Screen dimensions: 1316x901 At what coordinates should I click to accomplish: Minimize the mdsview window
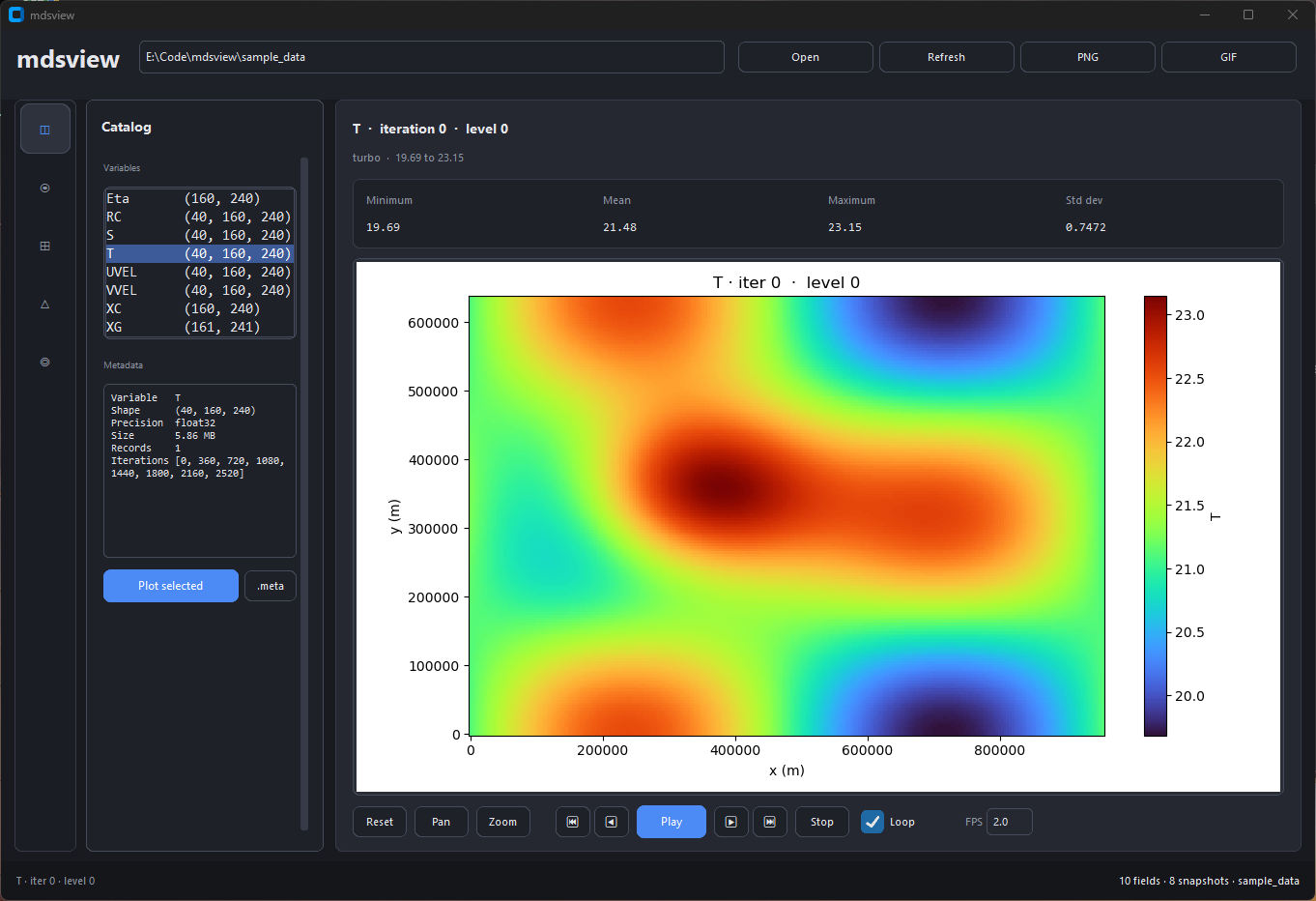pos(1205,15)
